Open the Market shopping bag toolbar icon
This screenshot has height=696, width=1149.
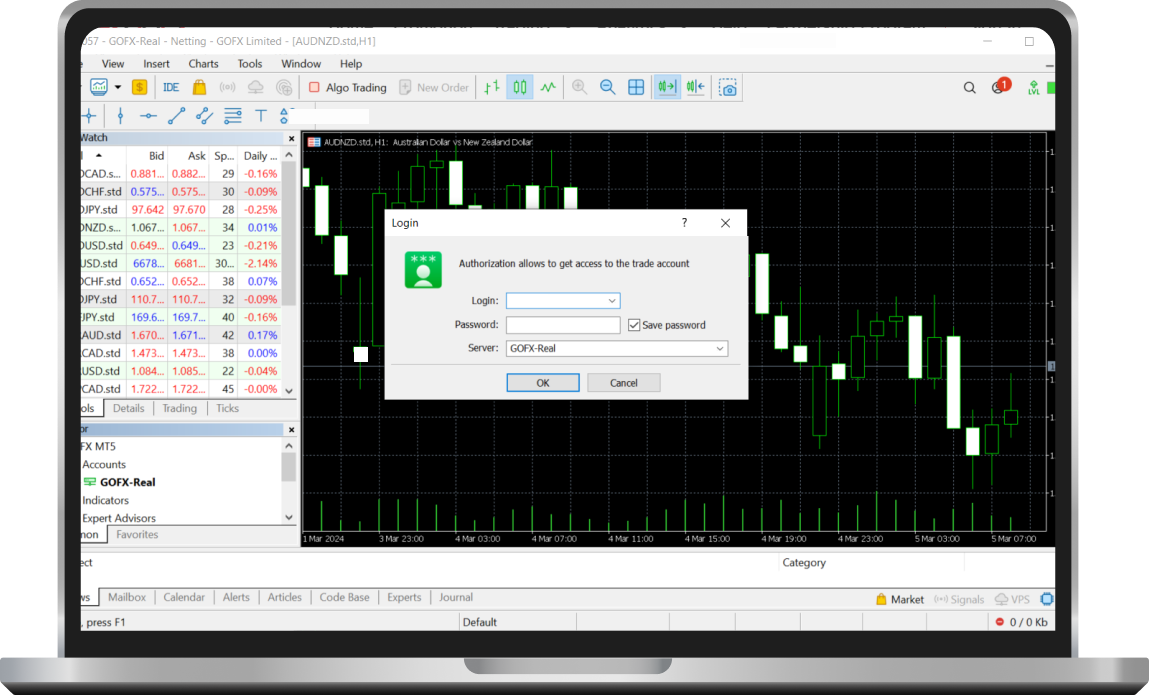(199, 87)
